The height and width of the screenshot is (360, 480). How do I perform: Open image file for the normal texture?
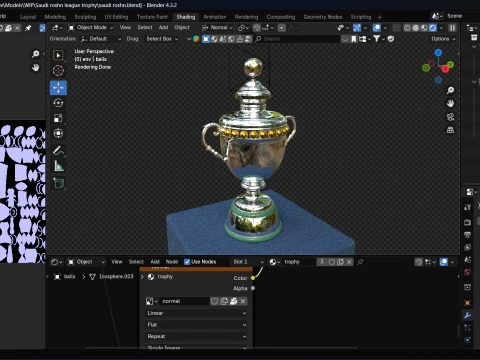coord(234,301)
